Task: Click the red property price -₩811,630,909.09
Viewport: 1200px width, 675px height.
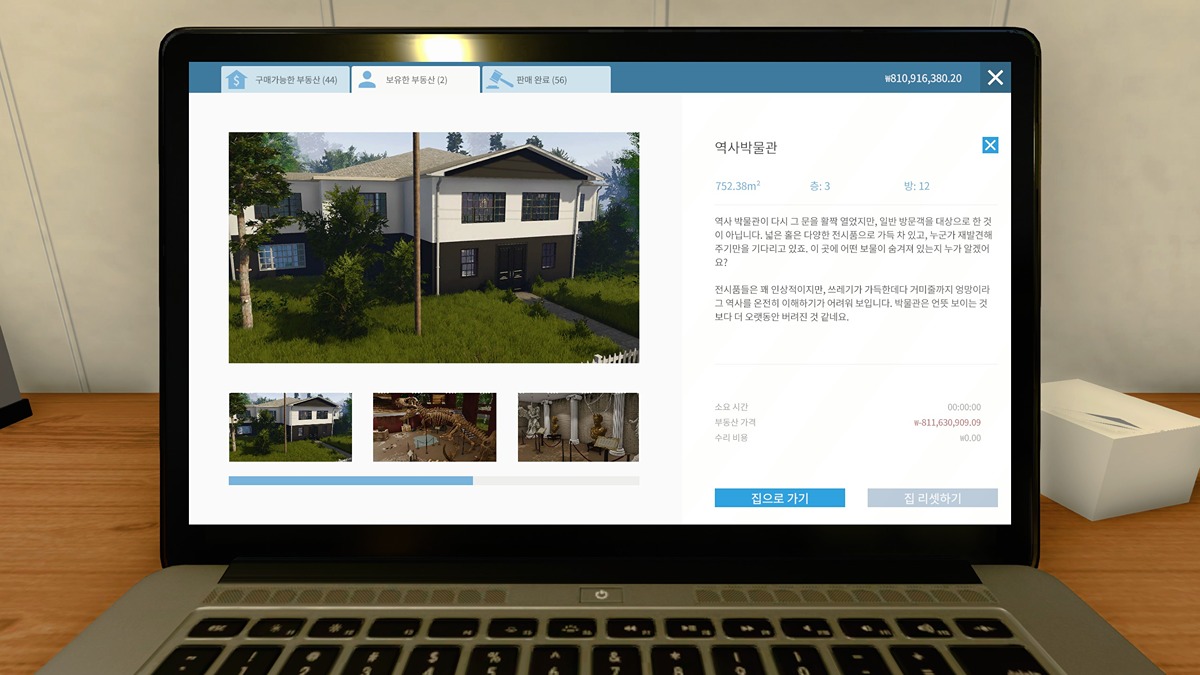Action: tap(946, 423)
